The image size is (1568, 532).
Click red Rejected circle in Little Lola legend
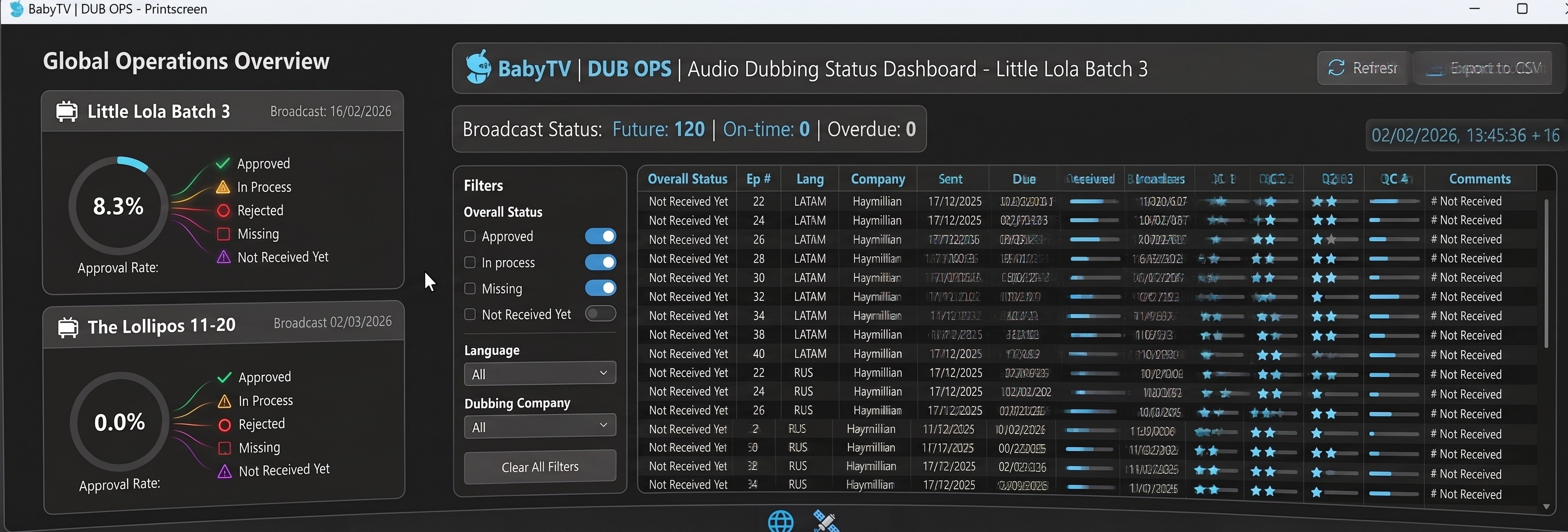(x=223, y=211)
